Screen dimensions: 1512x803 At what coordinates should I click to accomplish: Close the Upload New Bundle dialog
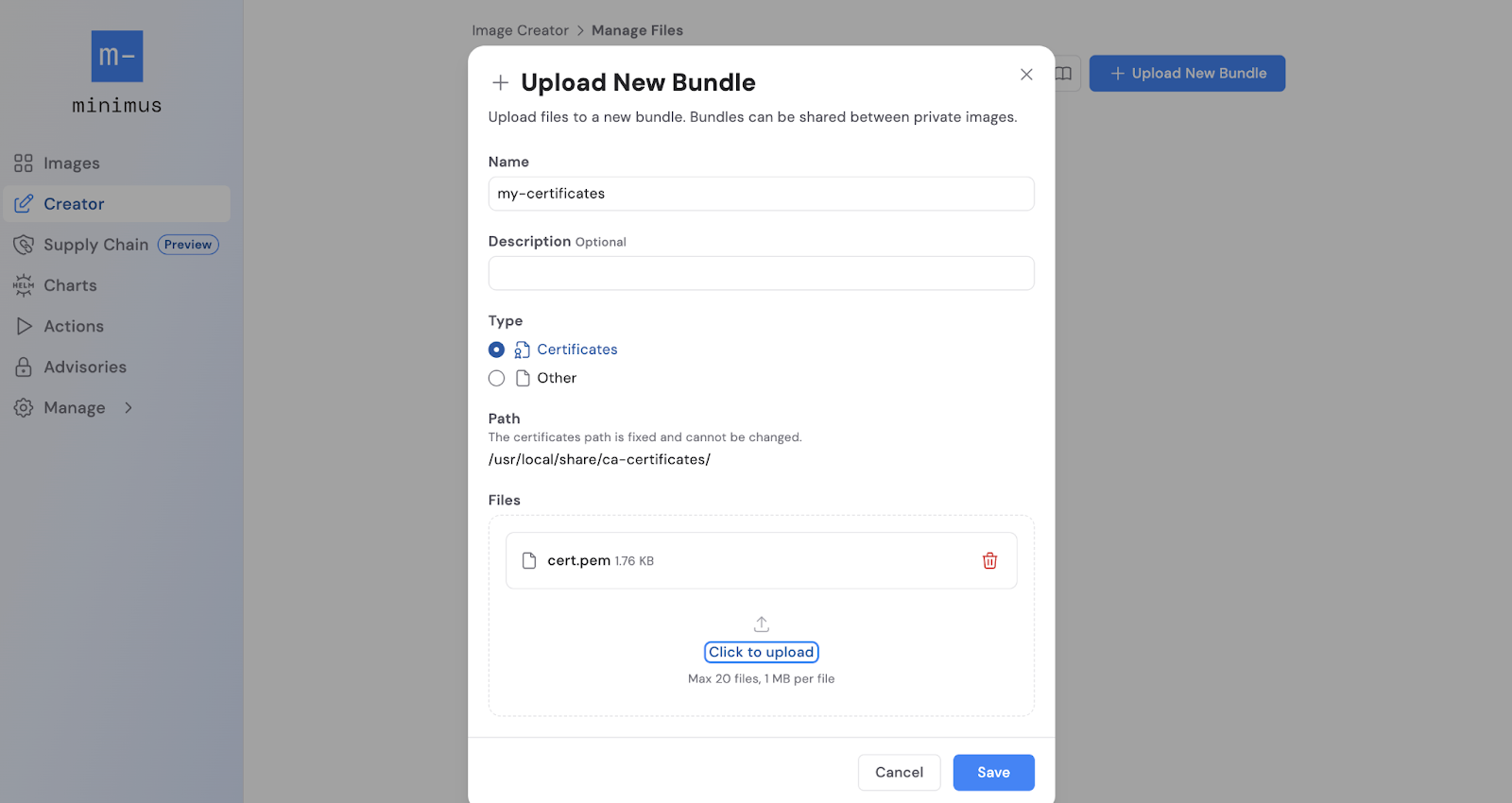click(1026, 75)
